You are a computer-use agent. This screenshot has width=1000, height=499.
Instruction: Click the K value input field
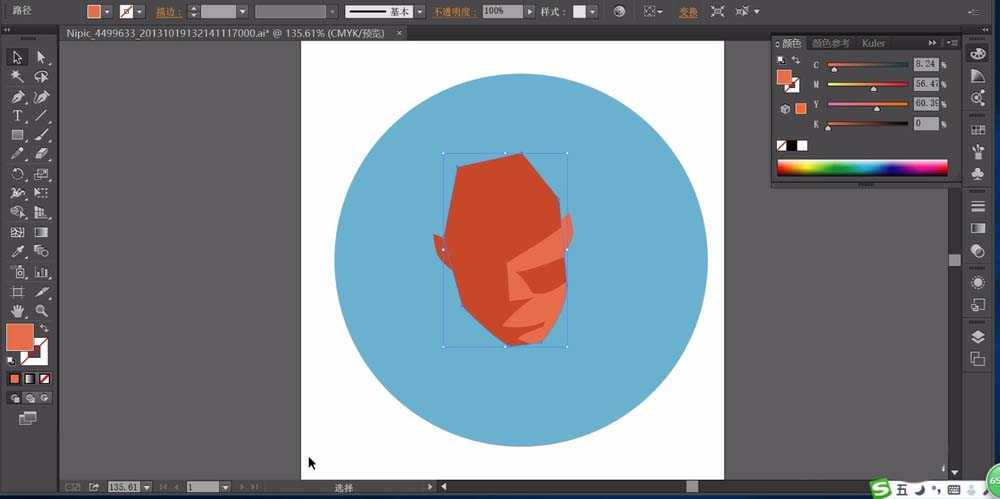(925, 123)
